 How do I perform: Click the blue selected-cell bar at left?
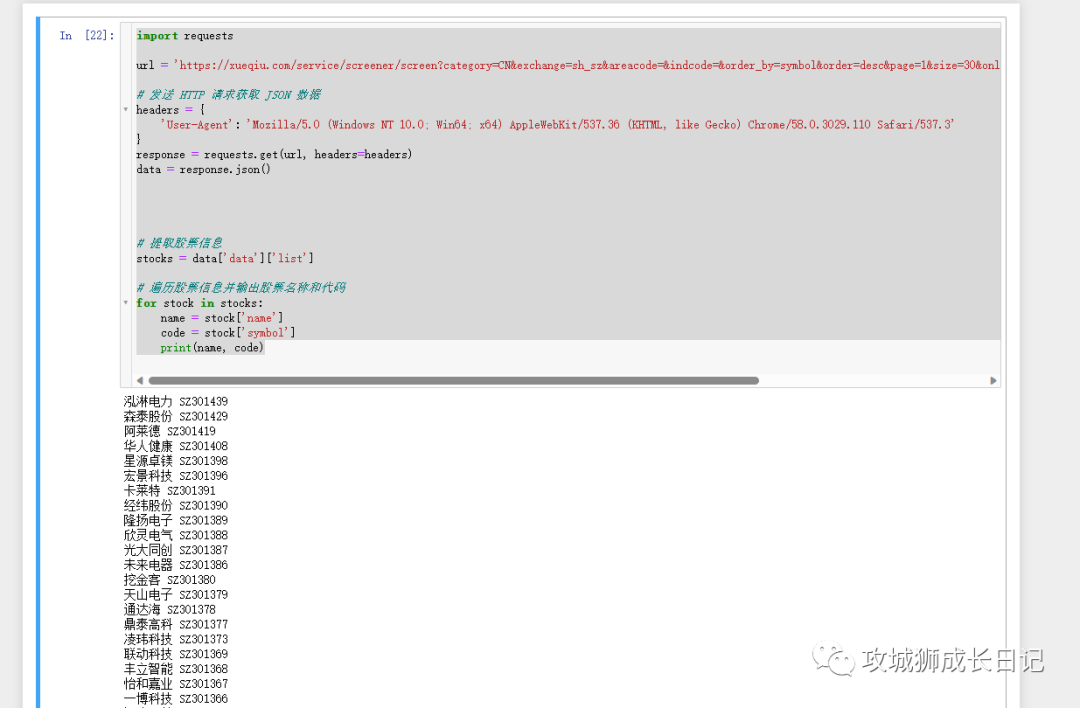click(38, 360)
